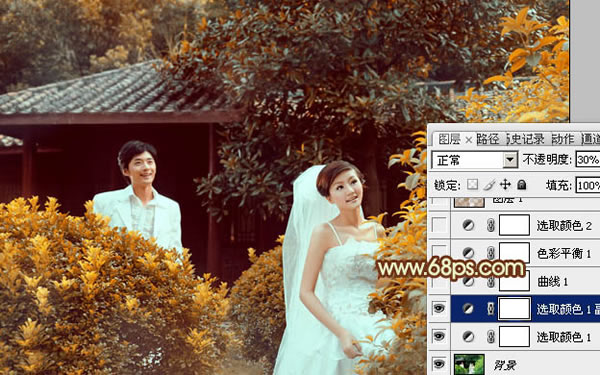
Task: Click mask thumbnail of 色彩平衡 1 layer
Action: [514, 253]
